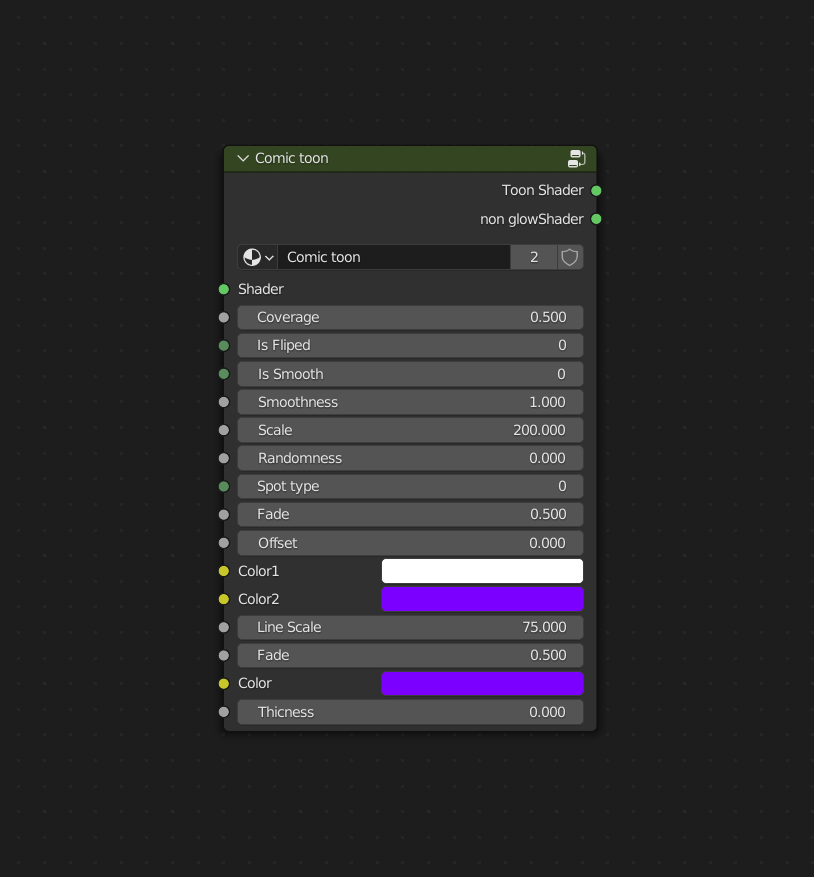Viewport: 814px width, 877px height.
Task: Click the Color1 yellow input socket
Action: (x=224, y=571)
